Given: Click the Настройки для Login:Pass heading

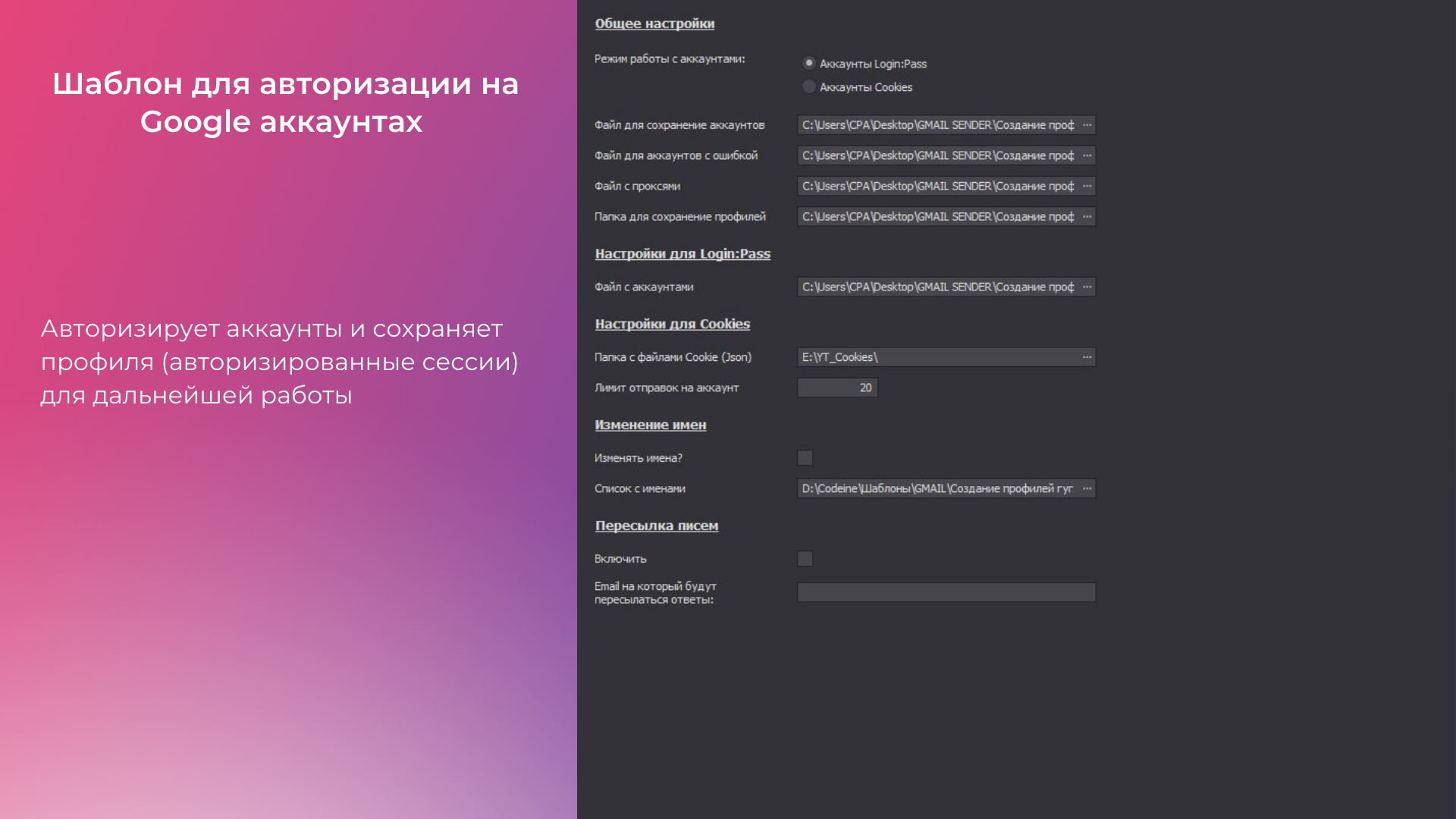Looking at the screenshot, I should pos(682,254).
